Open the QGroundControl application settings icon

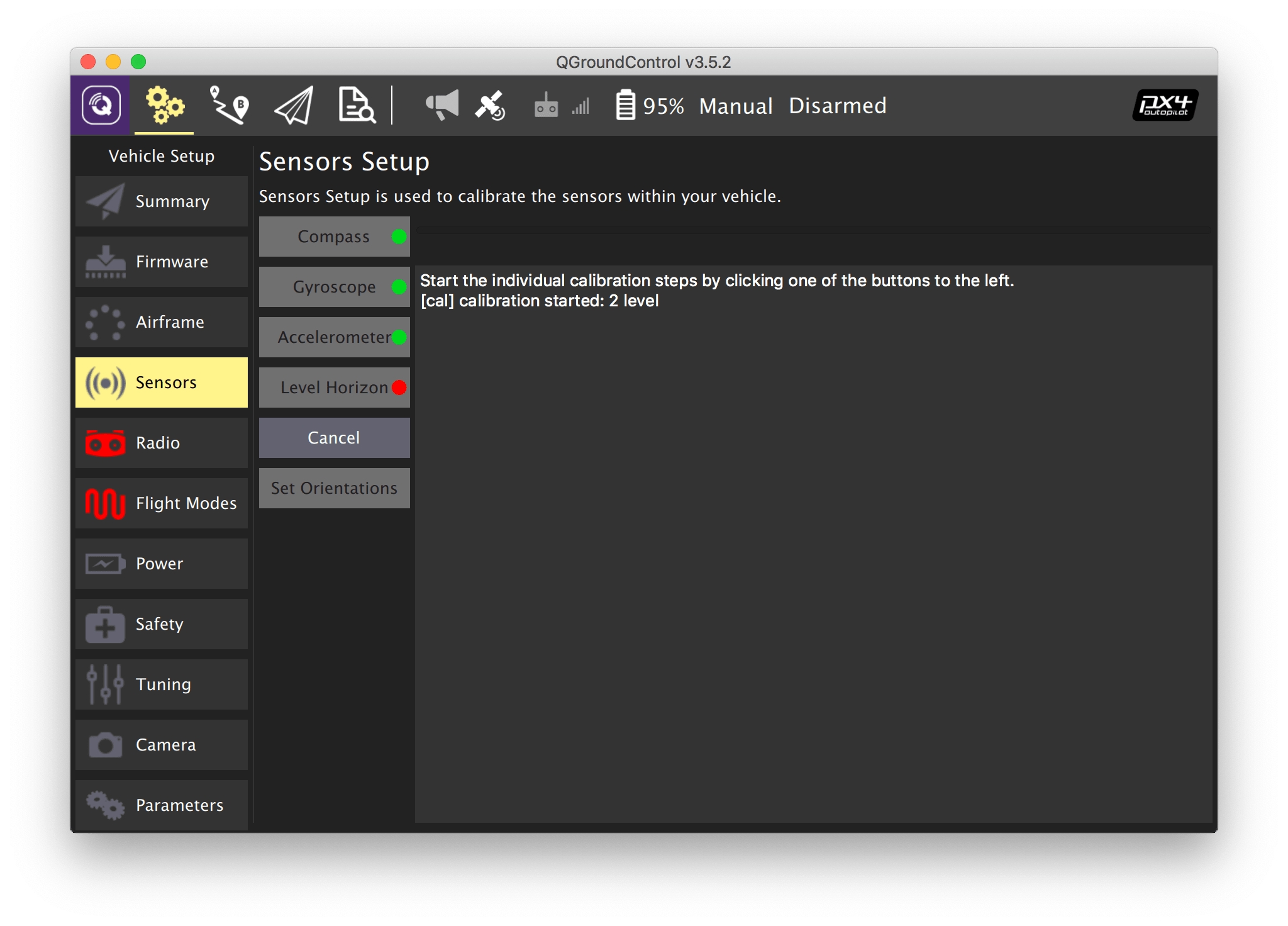[x=101, y=105]
